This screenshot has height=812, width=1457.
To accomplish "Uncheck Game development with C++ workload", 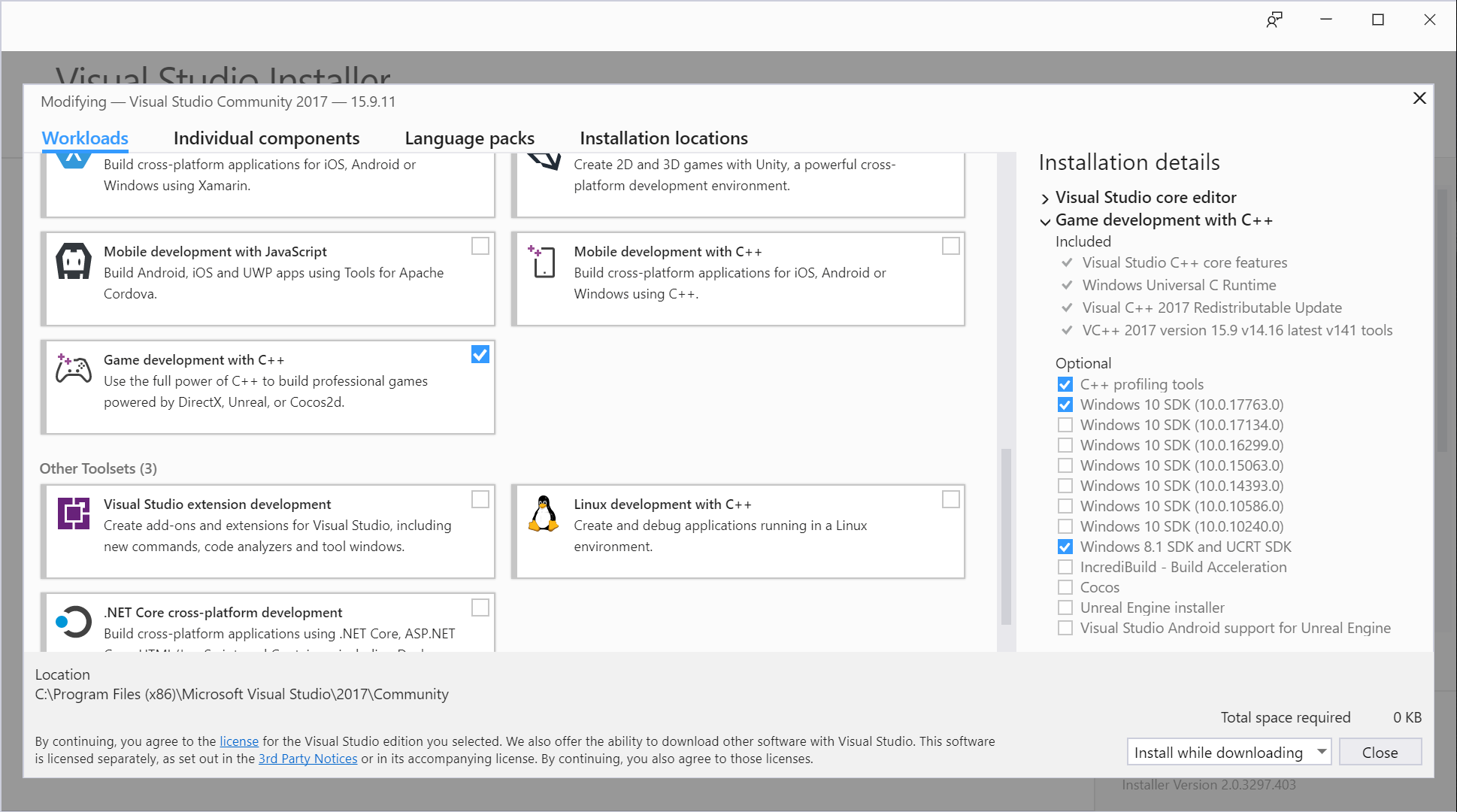I will pyautogui.click(x=480, y=354).
